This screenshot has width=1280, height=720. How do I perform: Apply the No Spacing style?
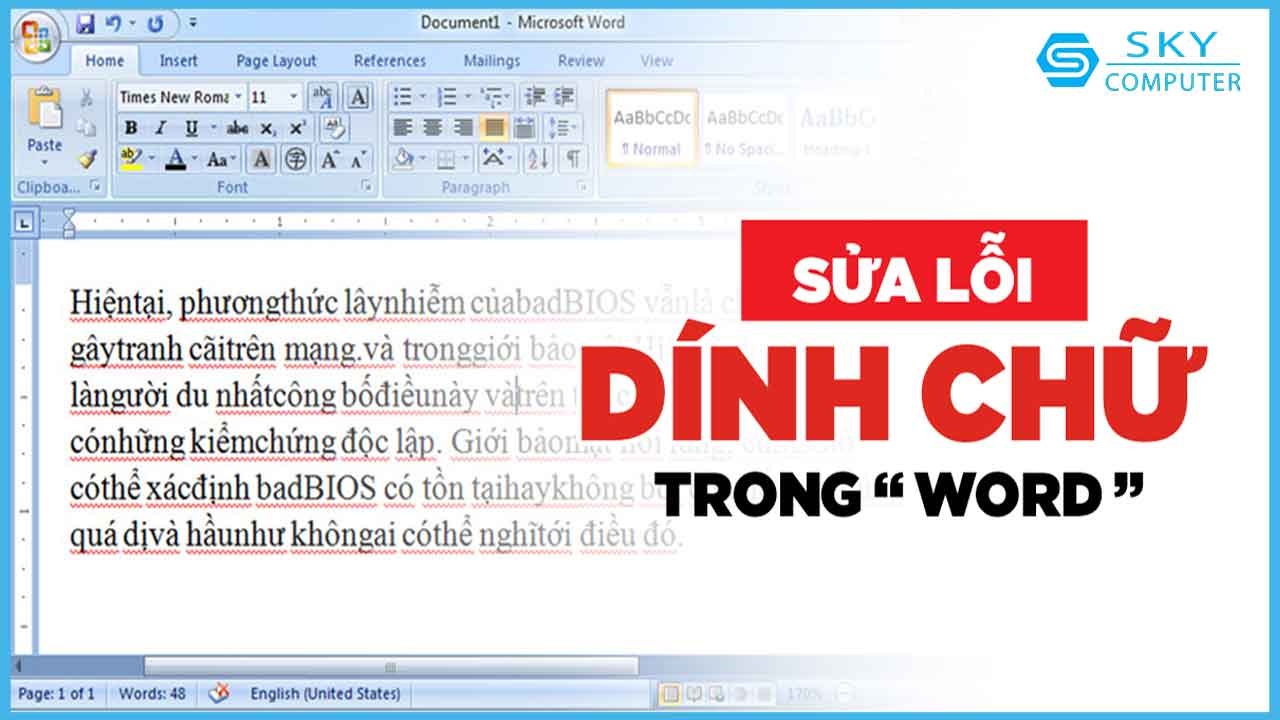(743, 131)
